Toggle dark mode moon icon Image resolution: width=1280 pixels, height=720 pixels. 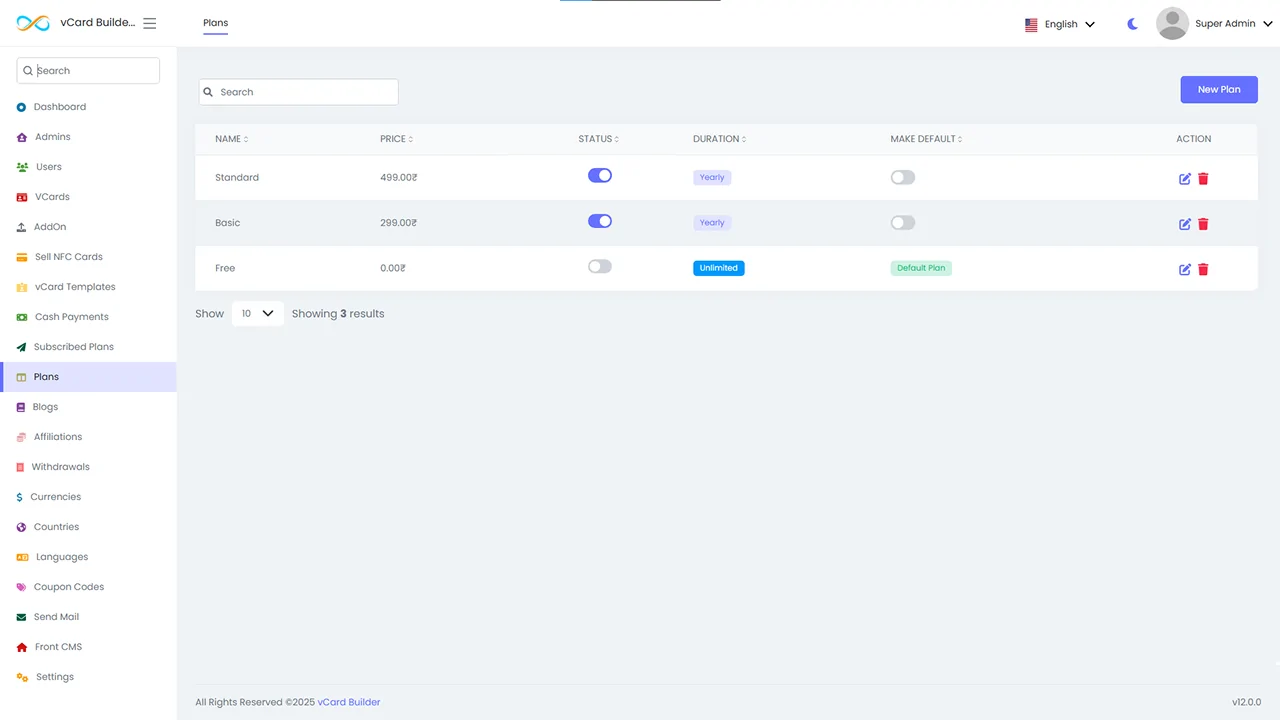click(x=1132, y=24)
